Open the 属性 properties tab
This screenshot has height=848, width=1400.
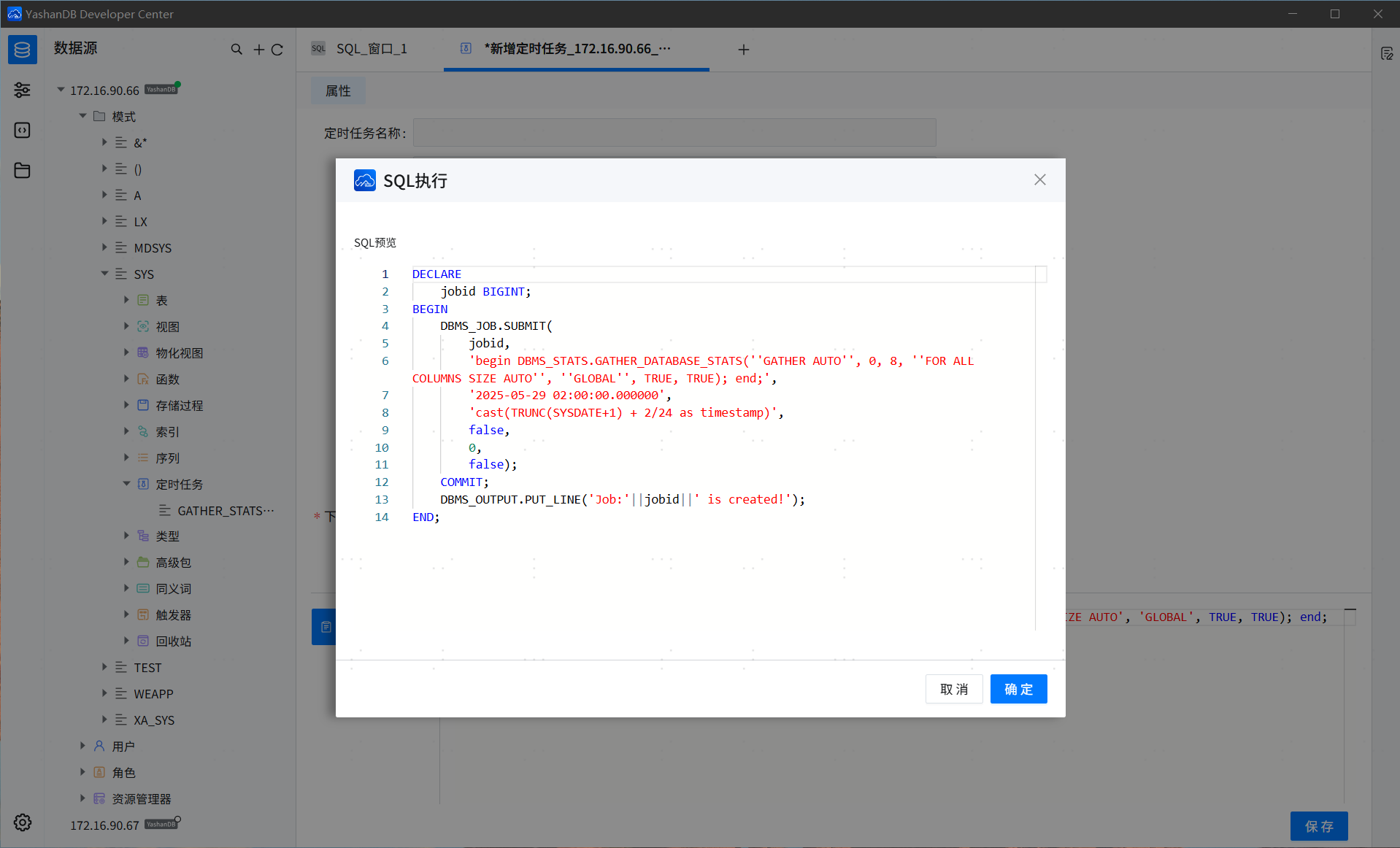[x=338, y=90]
